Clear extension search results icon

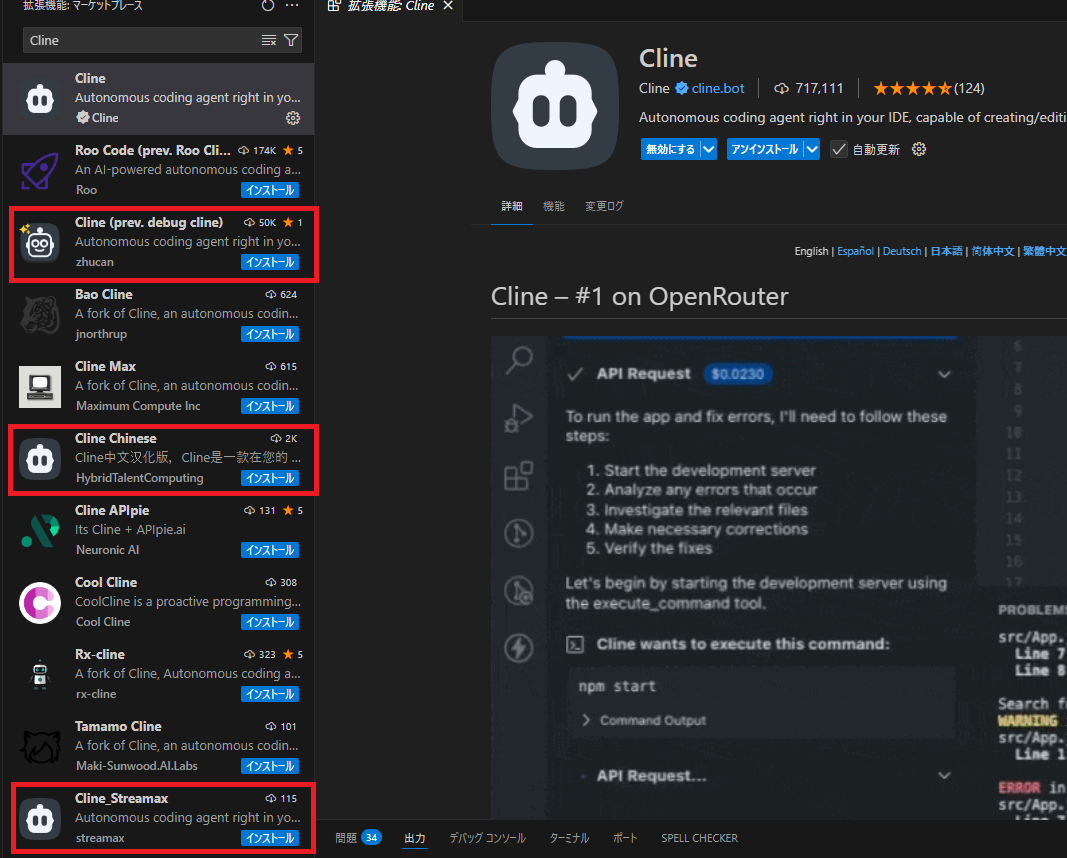269,40
